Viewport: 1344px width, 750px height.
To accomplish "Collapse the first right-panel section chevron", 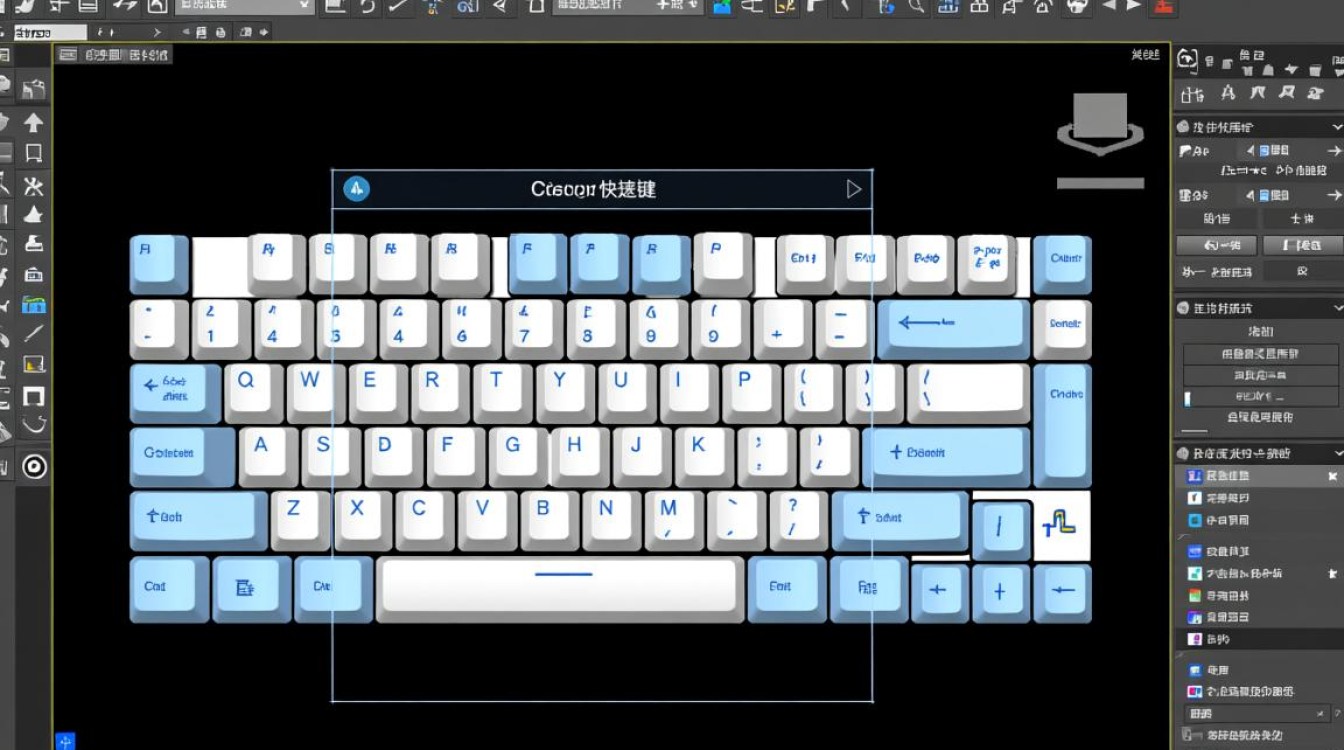I will tap(1336, 127).
